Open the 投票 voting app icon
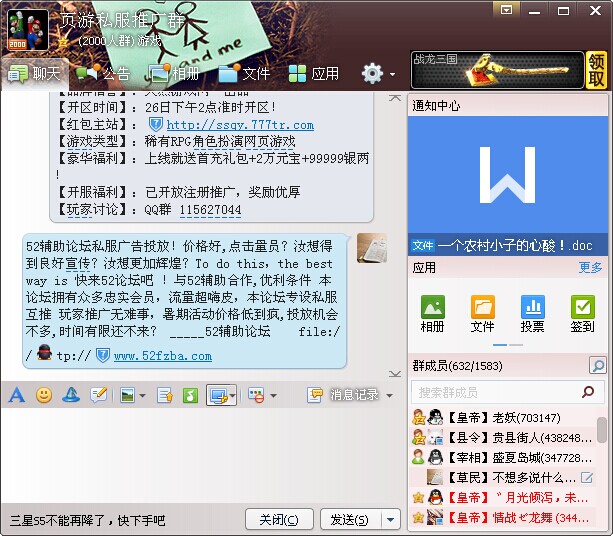 [532, 314]
